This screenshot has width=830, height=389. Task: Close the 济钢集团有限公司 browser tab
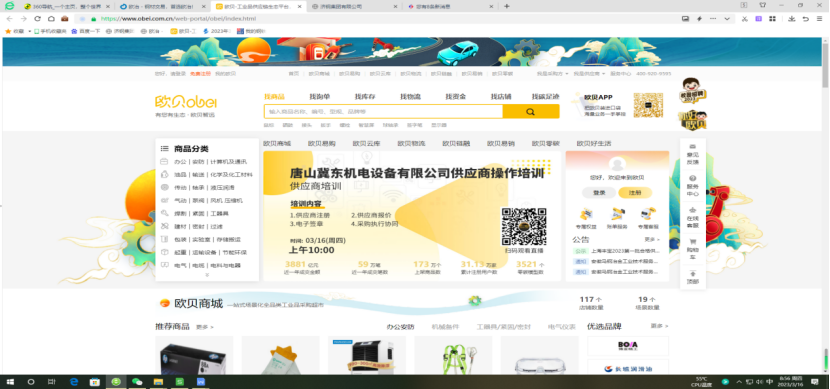[x=395, y=6]
